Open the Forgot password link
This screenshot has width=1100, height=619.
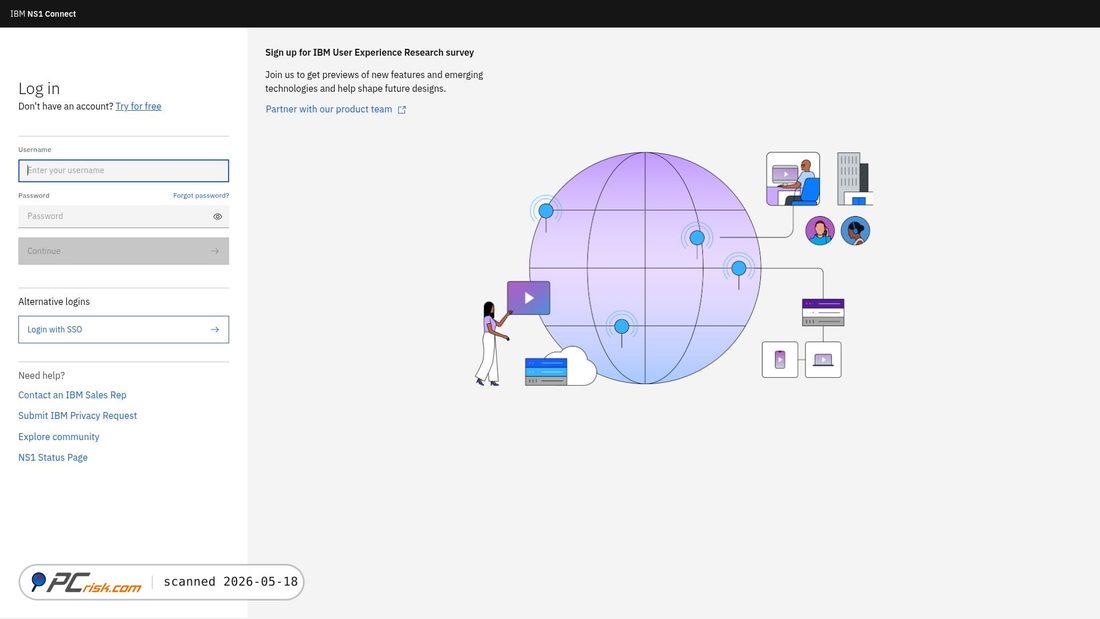tap(201, 196)
